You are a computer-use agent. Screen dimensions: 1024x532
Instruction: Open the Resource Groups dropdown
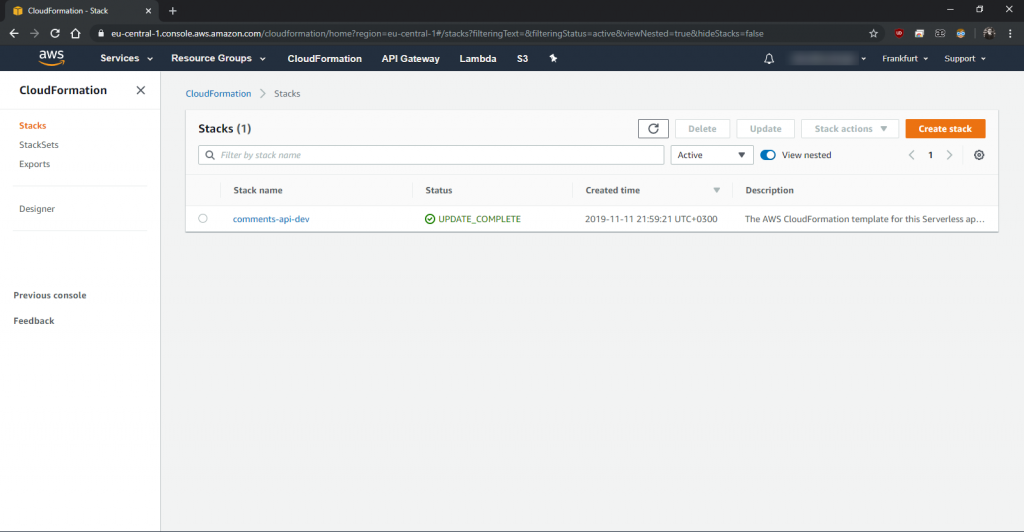(x=218, y=58)
